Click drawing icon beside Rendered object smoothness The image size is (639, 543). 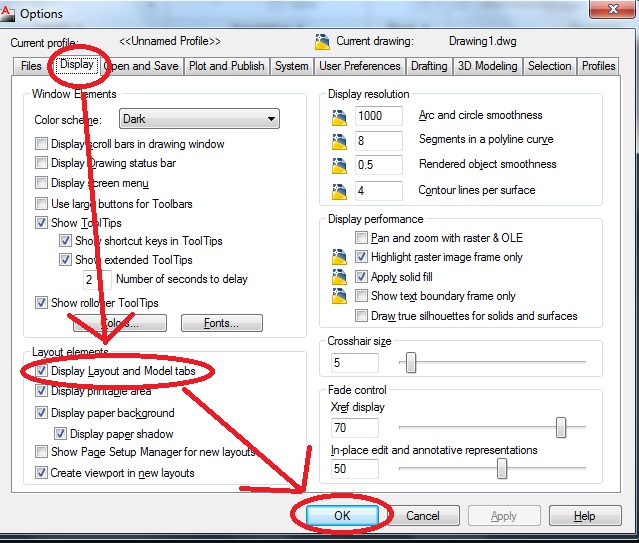pyautogui.click(x=339, y=166)
